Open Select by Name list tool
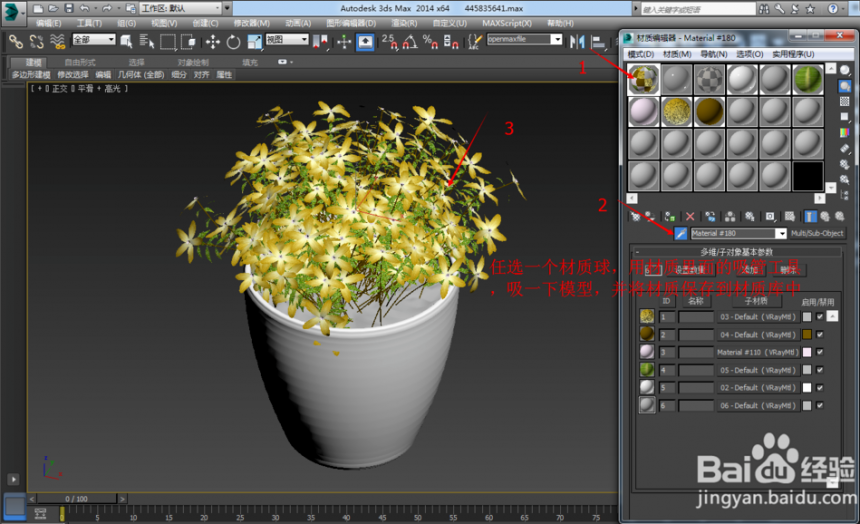The height and width of the screenshot is (524, 860). pos(146,42)
